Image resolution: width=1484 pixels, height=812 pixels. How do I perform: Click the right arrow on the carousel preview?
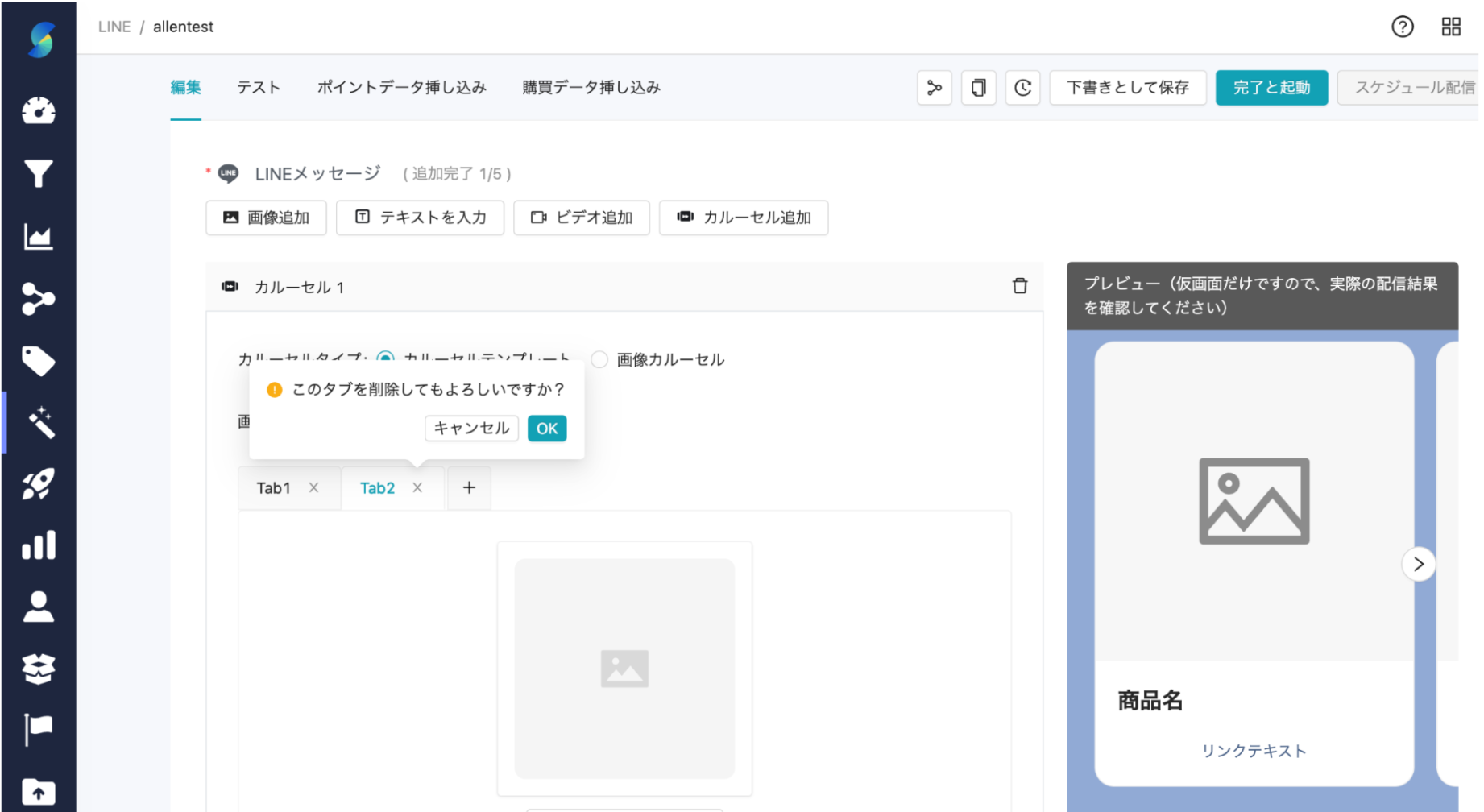tap(1419, 564)
